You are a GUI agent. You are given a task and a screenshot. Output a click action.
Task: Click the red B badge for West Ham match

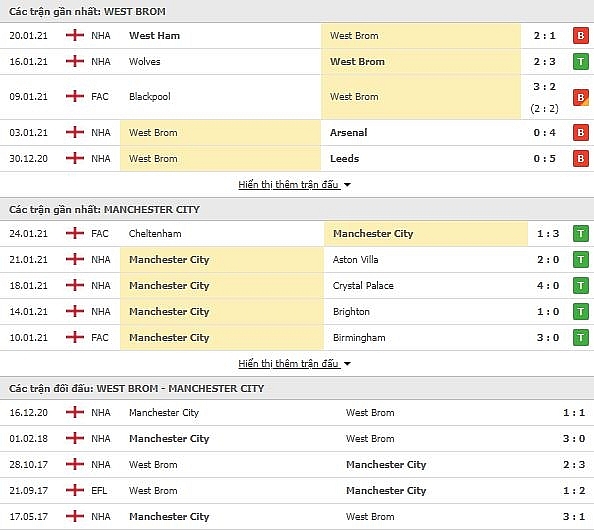[580, 36]
